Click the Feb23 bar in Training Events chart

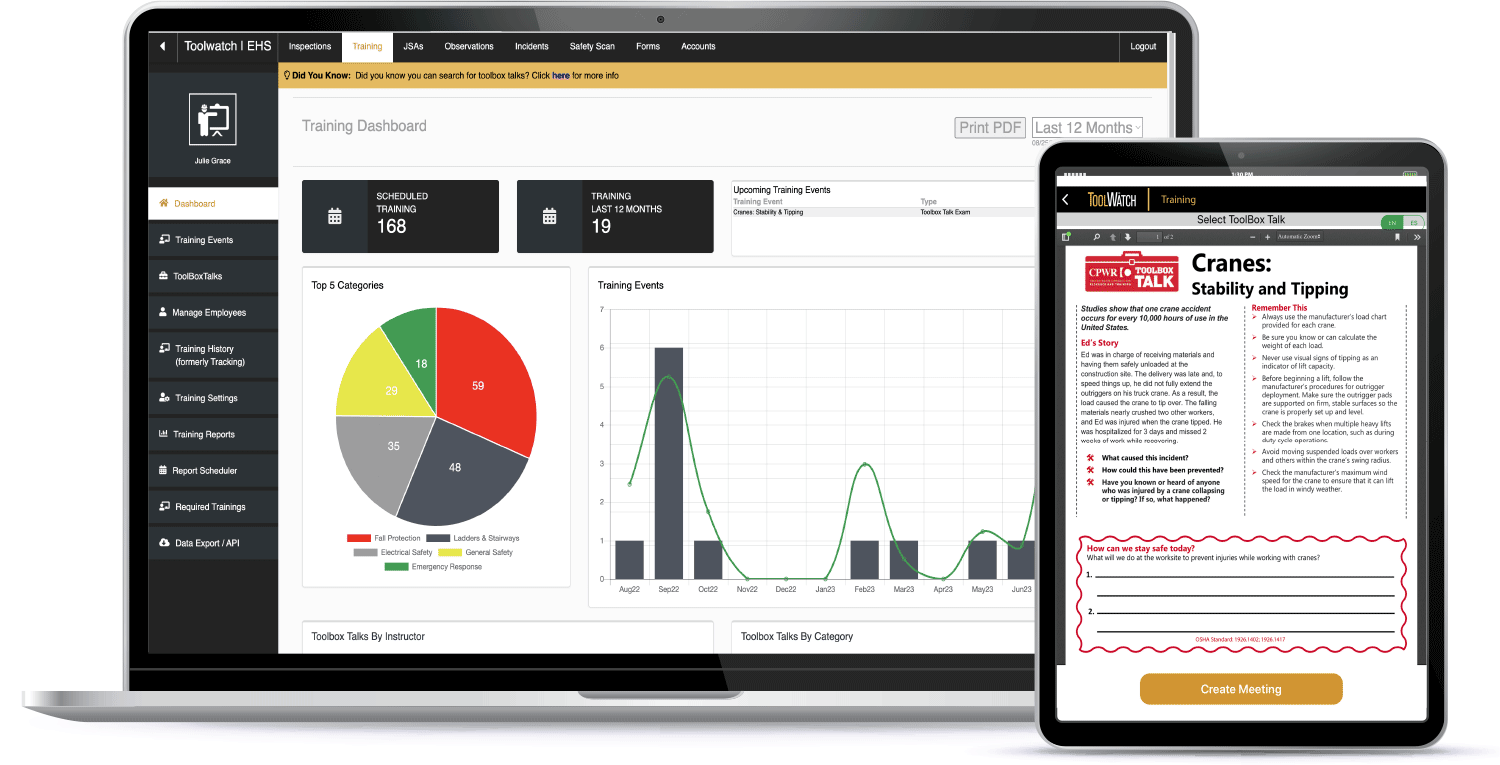865,560
